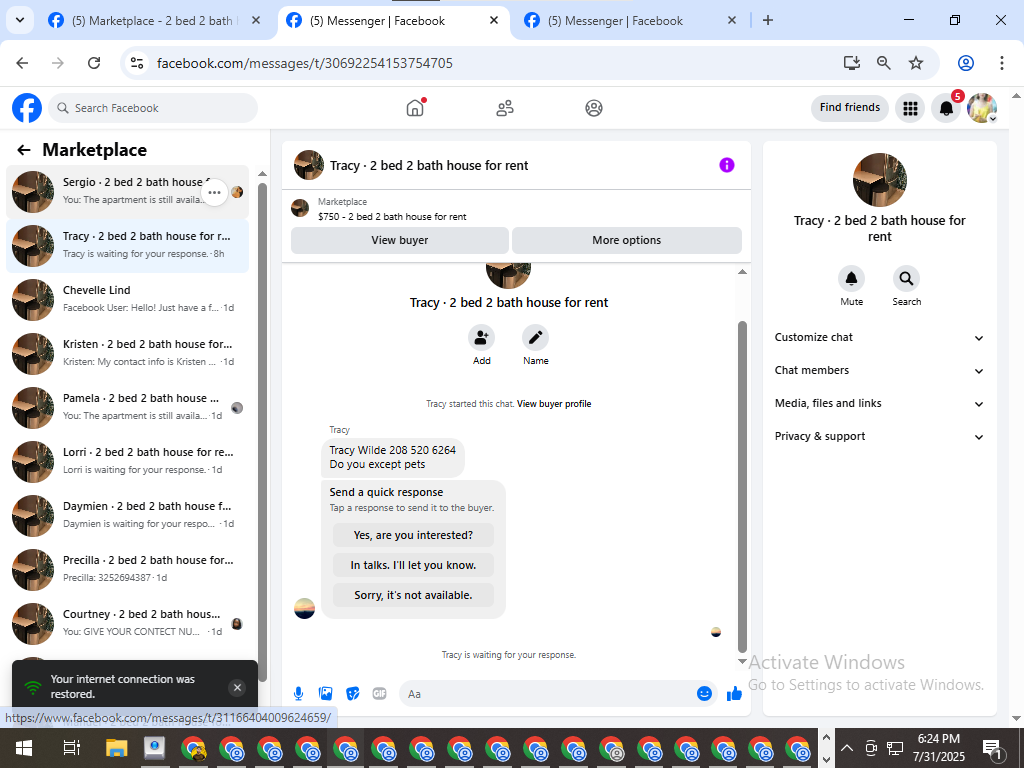Reload the page in Chrome toolbar
Viewport: 1024px width, 768px height.
click(94, 63)
